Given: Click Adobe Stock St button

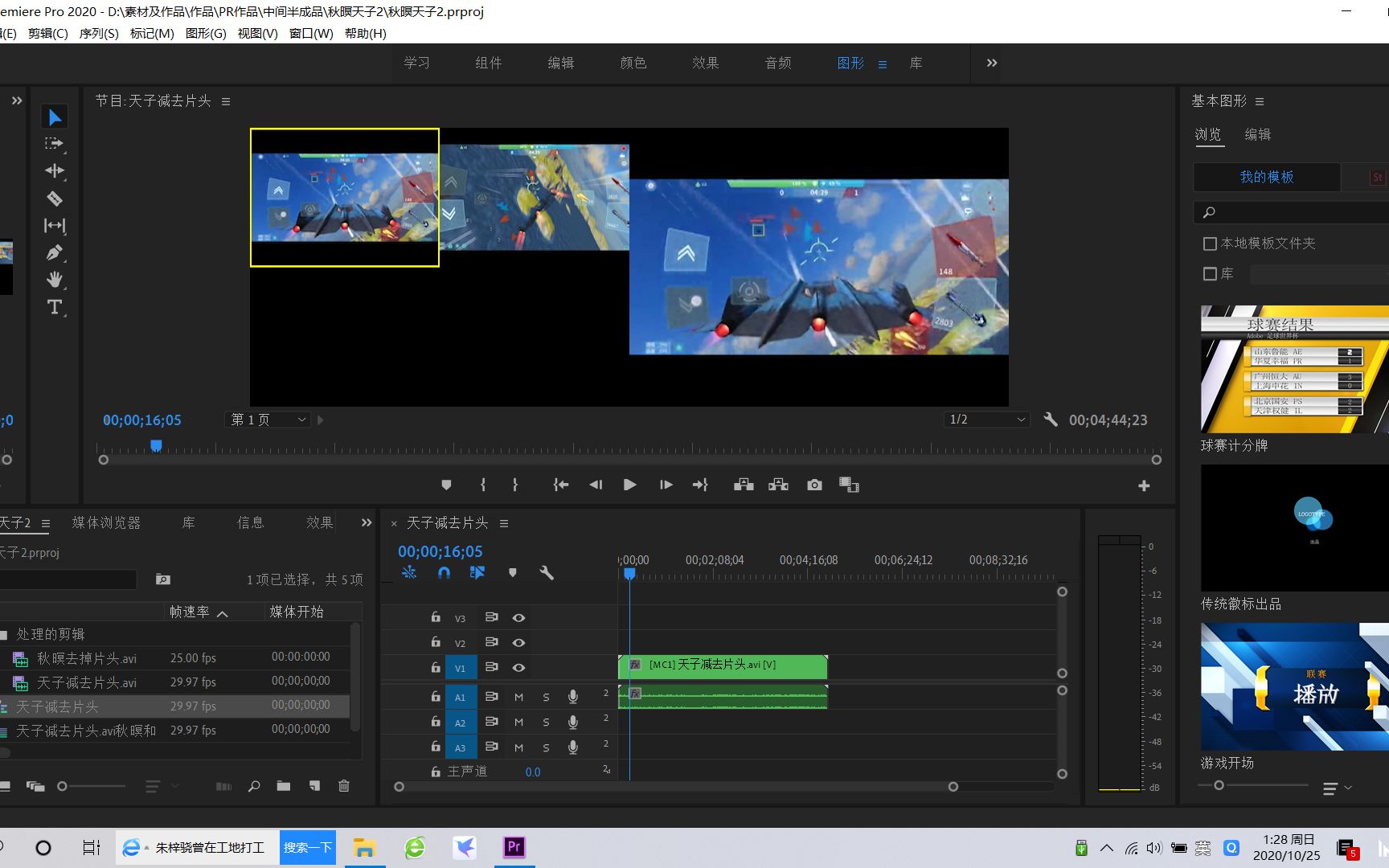Looking at the screenshot, I should 1378,177.
